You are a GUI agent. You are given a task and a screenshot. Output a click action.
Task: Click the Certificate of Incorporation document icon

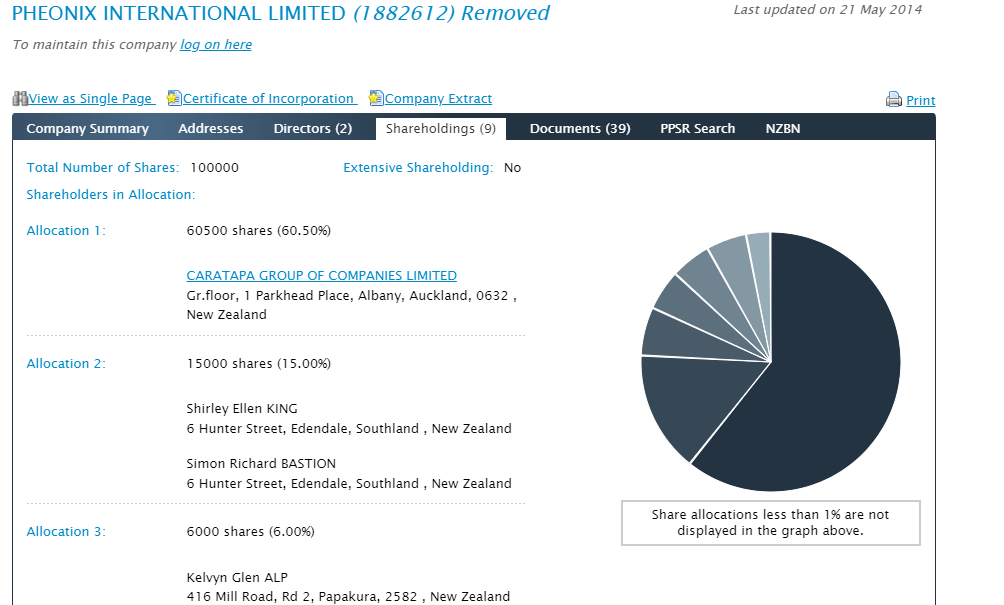click(x=174, y=99)
